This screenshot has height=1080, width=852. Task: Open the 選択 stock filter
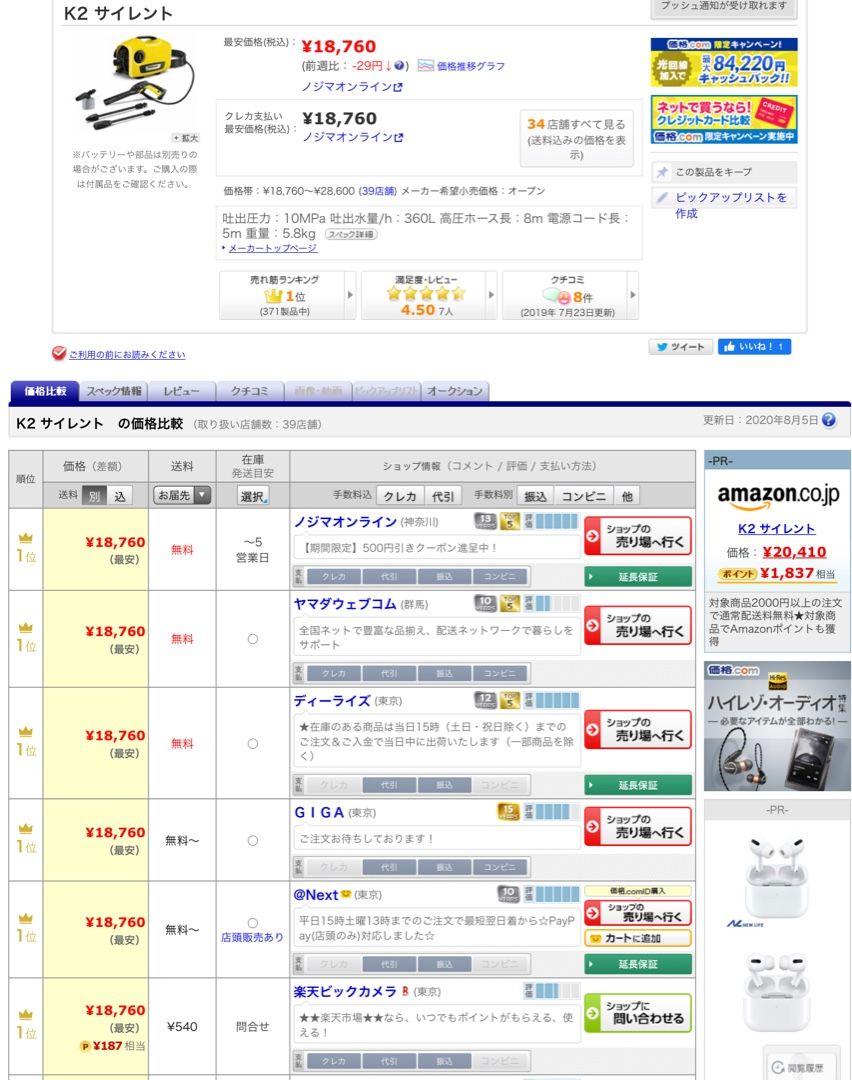click(253, 495)
